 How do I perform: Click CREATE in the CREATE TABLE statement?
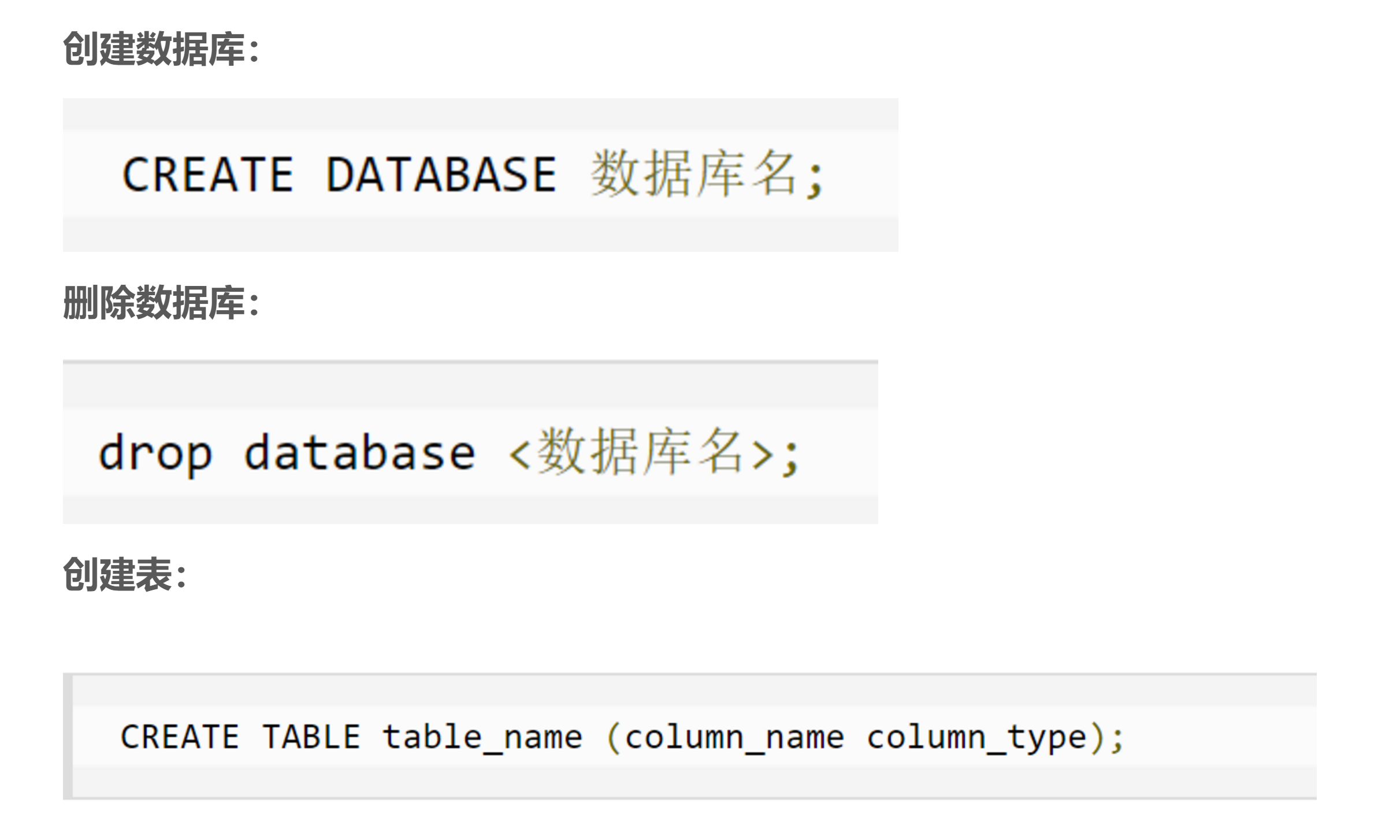[x=180, y=737]
